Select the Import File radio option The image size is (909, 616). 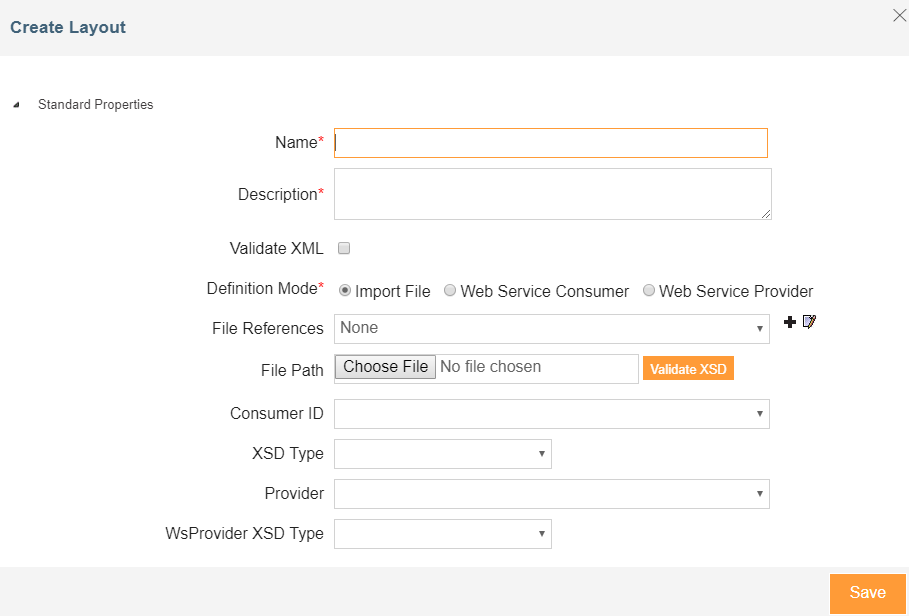[345, 291]
